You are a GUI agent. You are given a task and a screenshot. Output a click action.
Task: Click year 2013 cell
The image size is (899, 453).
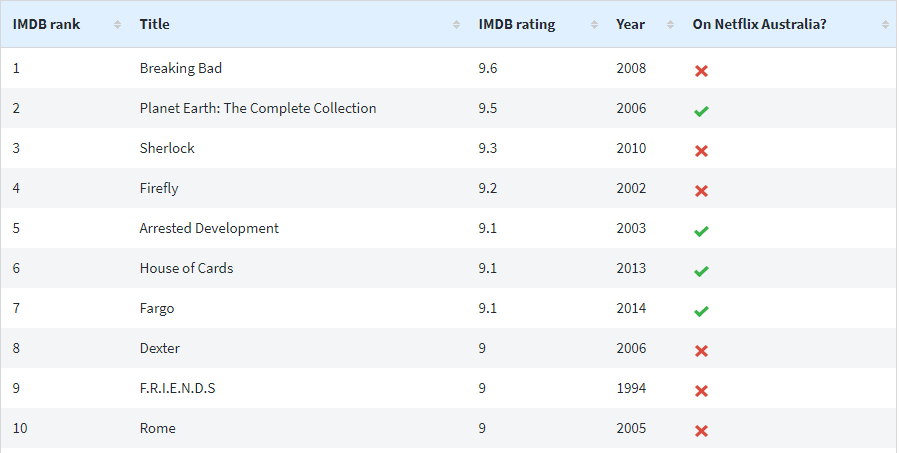631,268
